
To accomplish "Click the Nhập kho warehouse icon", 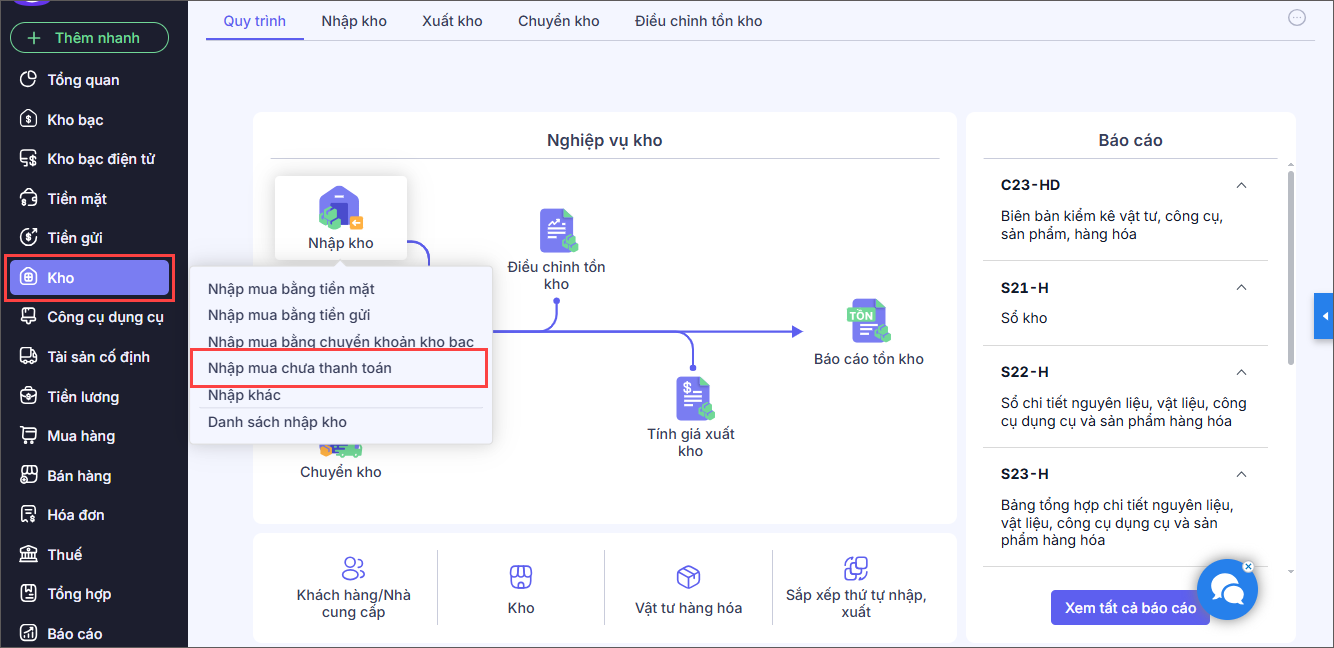I will click(x=340, y=208).
